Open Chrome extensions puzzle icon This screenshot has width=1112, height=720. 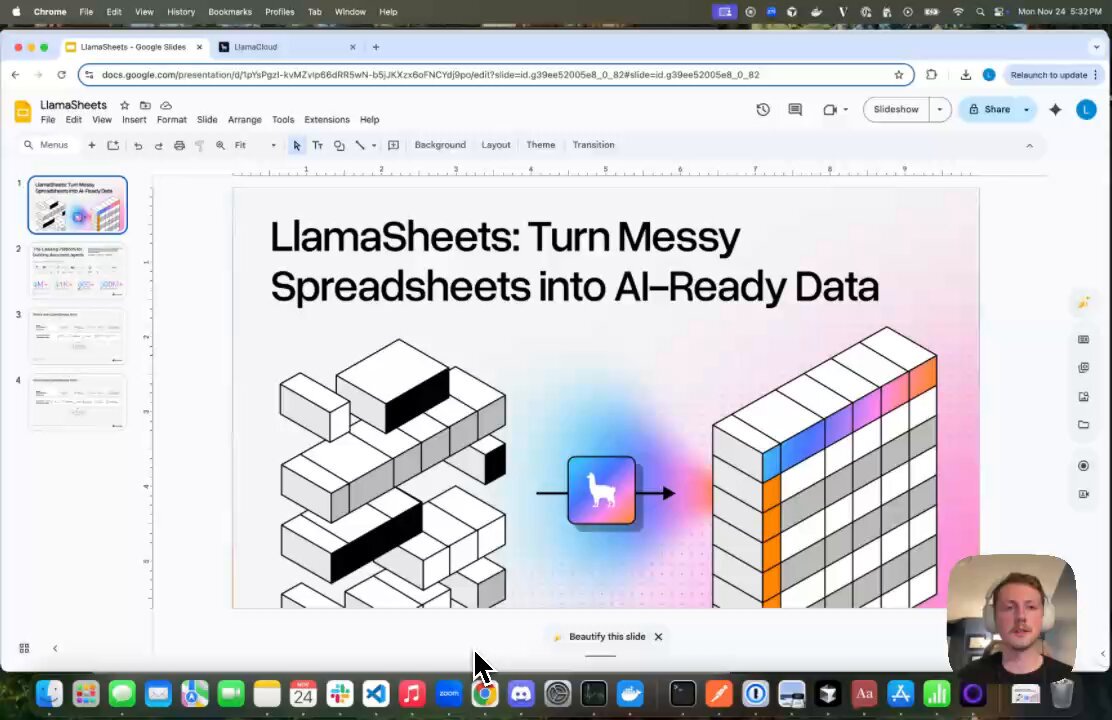click(x=932, y=74)
